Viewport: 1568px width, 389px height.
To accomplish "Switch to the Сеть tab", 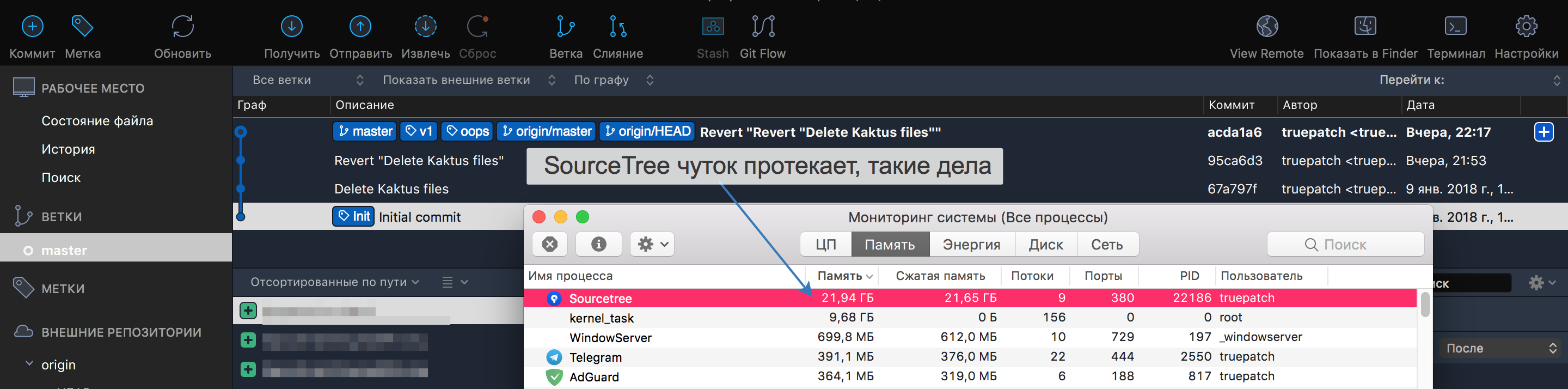I will (1107, 244).
